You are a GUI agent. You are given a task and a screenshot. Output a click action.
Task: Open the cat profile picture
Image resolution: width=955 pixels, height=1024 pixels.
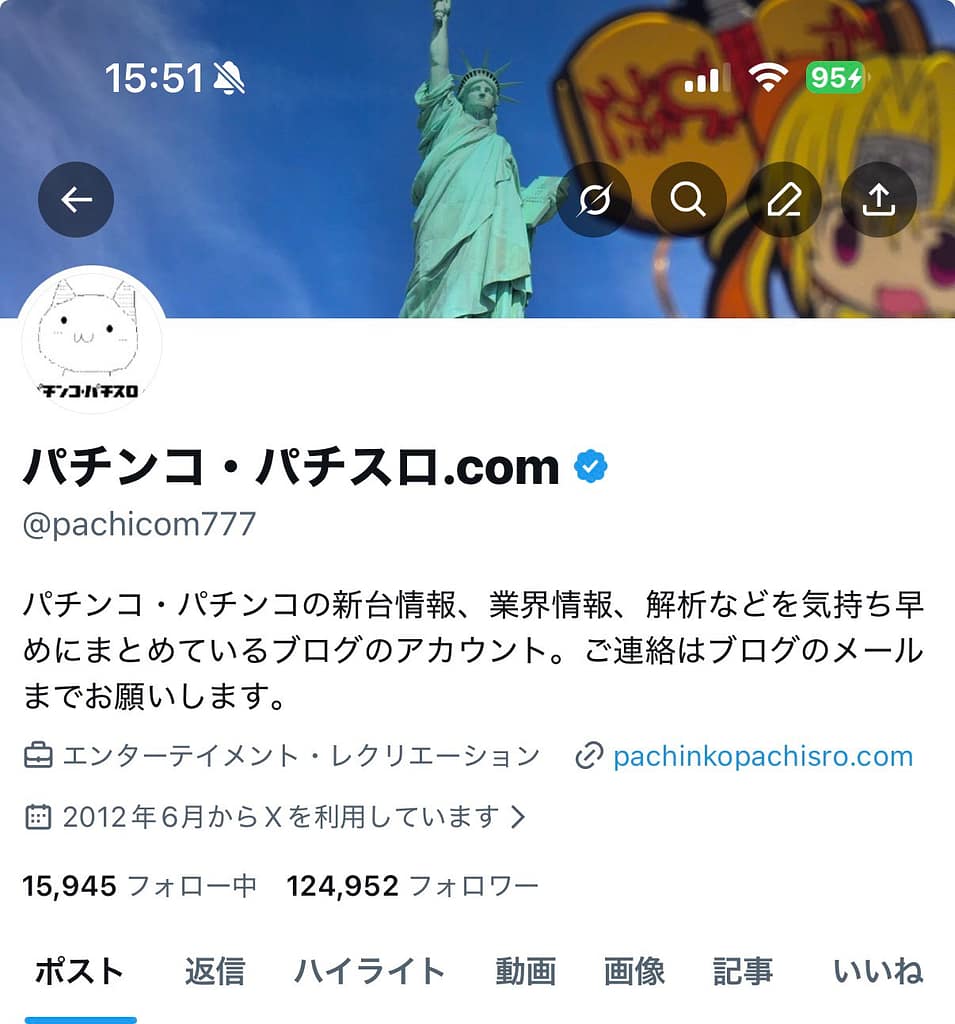[x=91, y=340]
